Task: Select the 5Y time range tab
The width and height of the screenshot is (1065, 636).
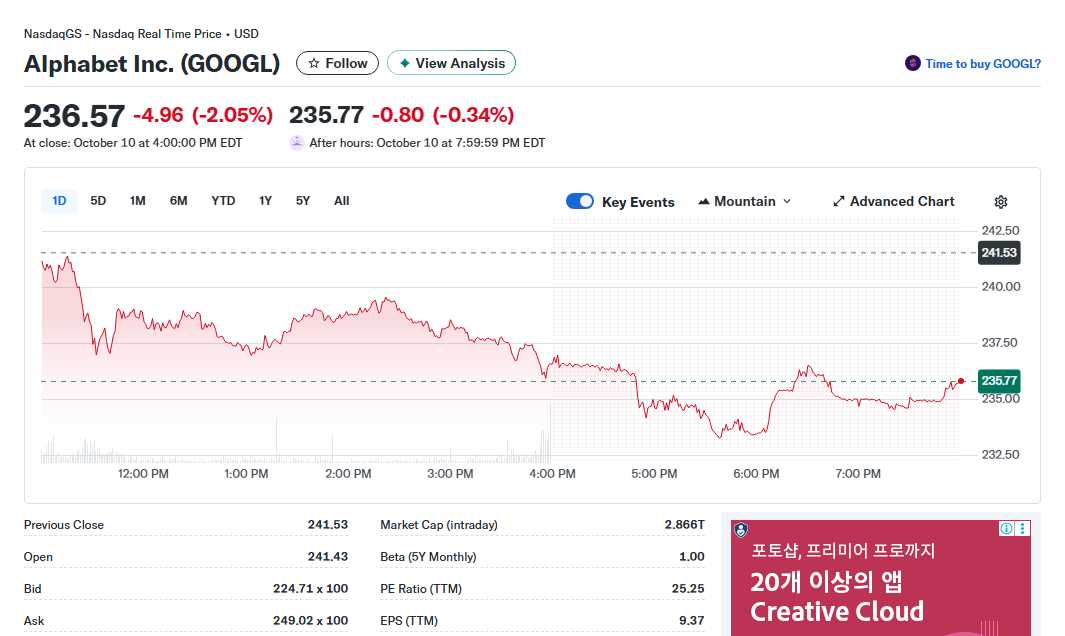Action: [302, 200]
